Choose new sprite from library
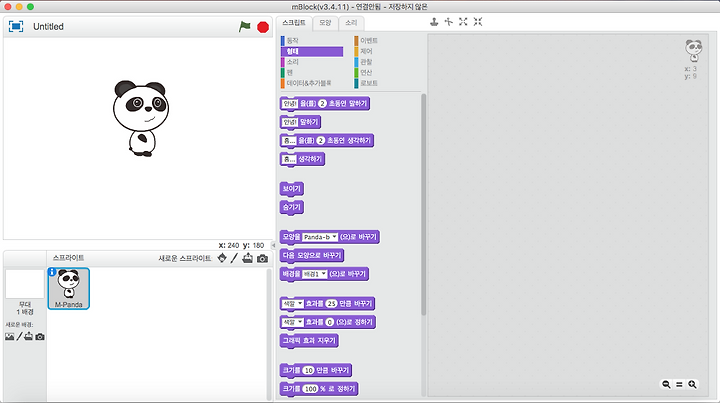This screenshot has height=403, width=720. pyautogui.click(x=222, y=258)
